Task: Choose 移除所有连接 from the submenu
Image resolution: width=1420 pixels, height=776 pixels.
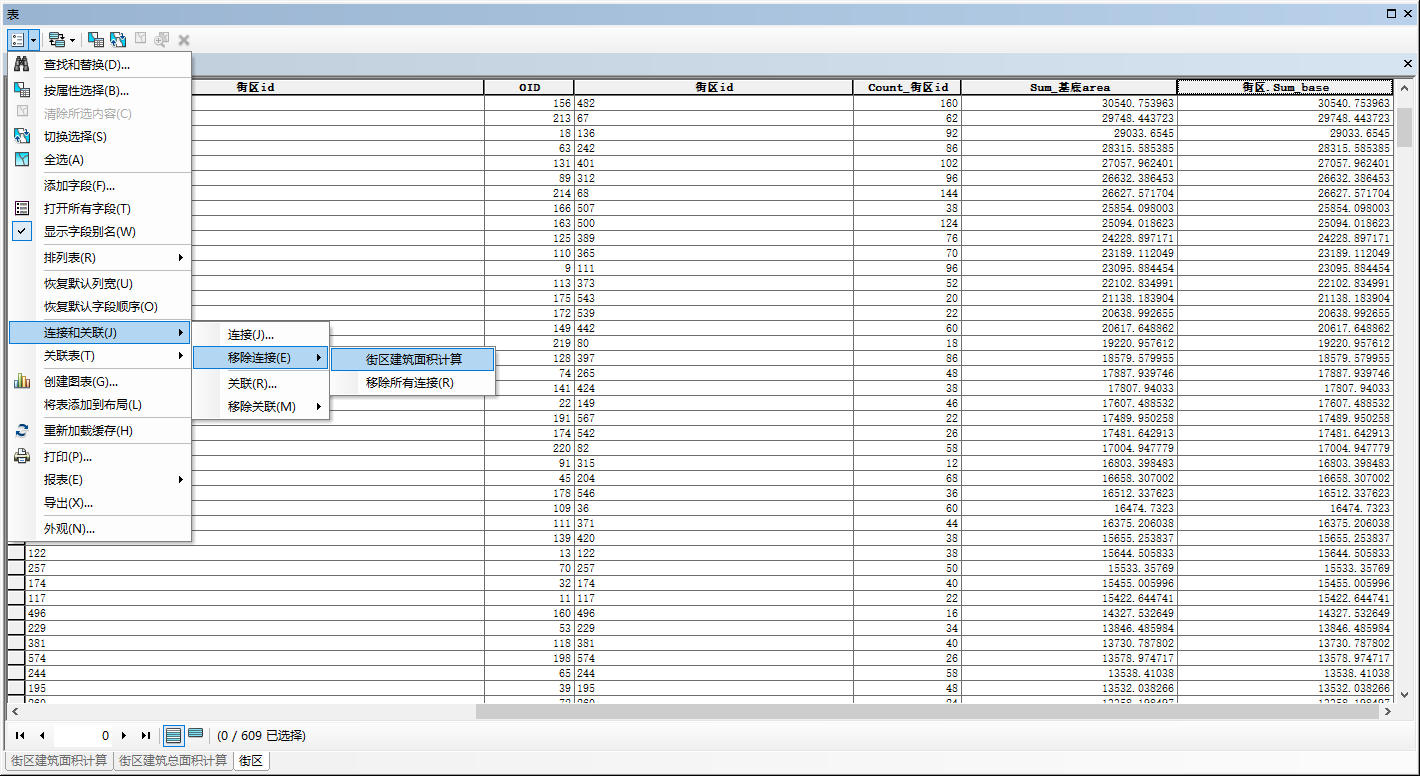Action: [410, 383]
